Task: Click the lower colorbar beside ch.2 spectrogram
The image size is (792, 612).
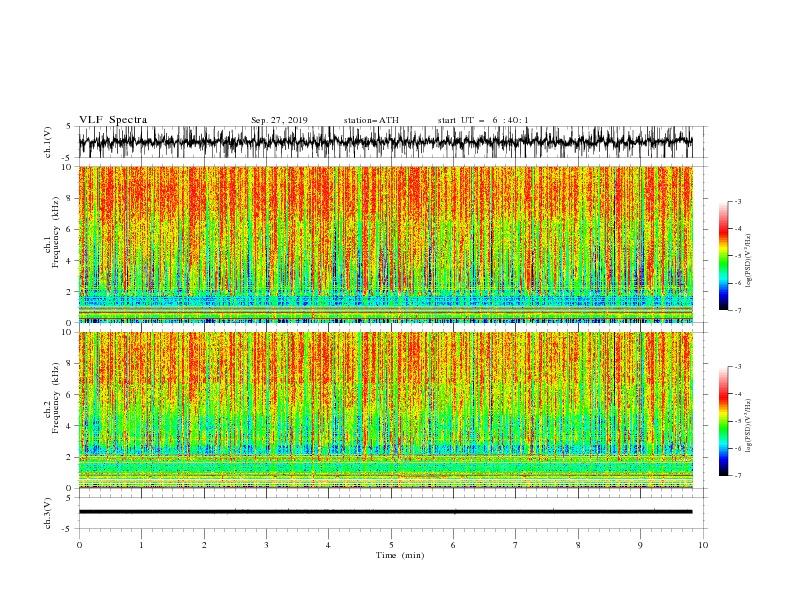Action: pos(723,421)
